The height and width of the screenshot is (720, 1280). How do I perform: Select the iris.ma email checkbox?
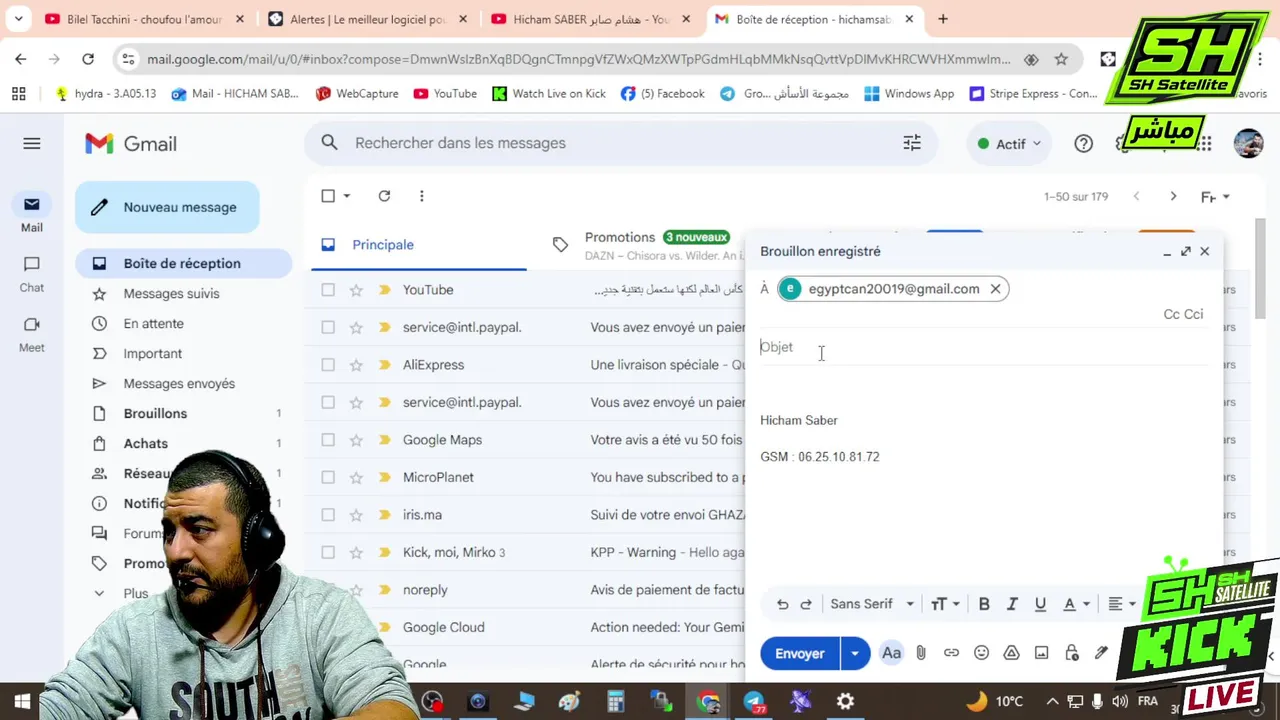pos(328,515)
